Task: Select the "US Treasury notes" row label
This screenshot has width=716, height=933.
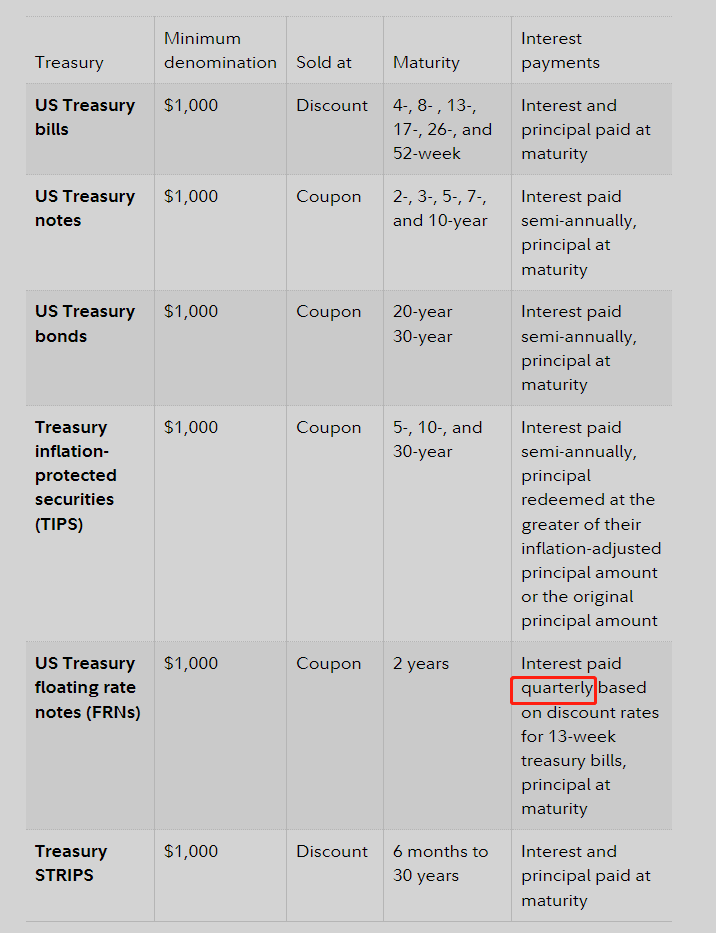Action: [x=85, y=208]
